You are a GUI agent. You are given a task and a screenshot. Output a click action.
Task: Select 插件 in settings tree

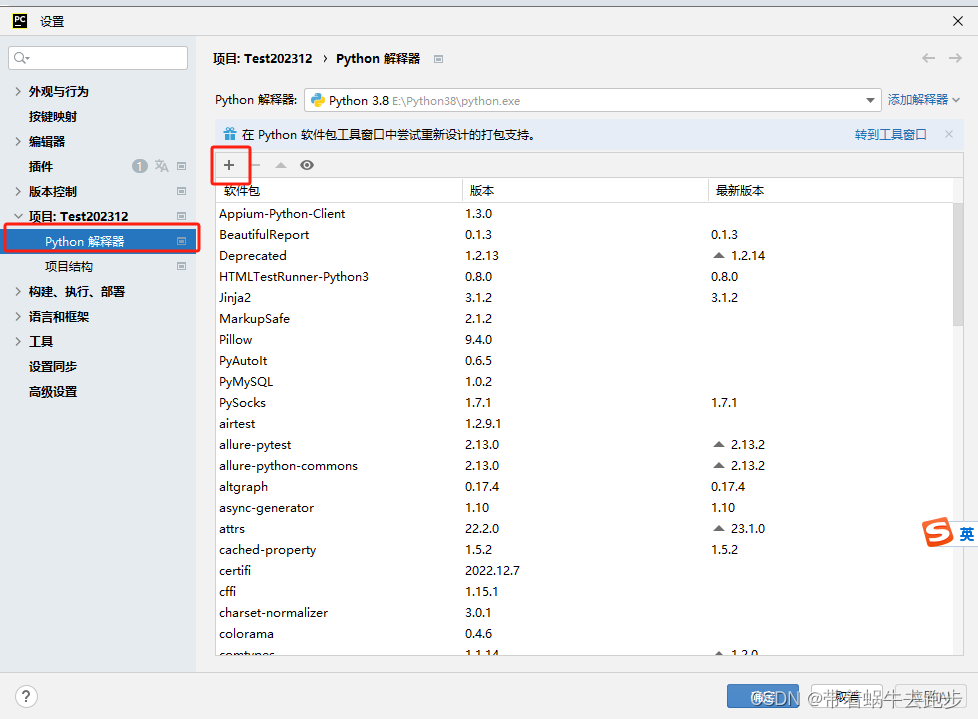point(41,166)
